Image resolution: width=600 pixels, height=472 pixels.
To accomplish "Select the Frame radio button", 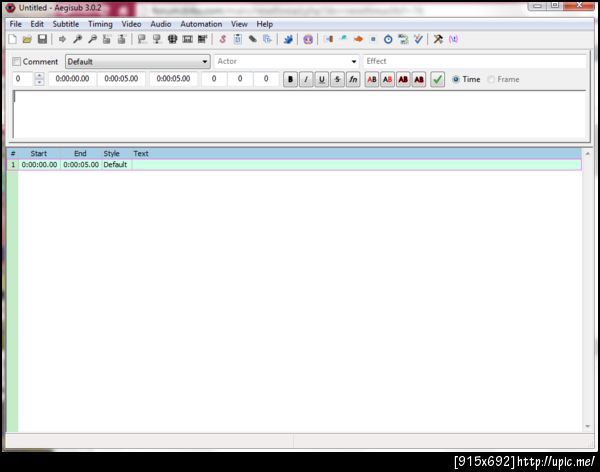I will (x=491, y=79).
